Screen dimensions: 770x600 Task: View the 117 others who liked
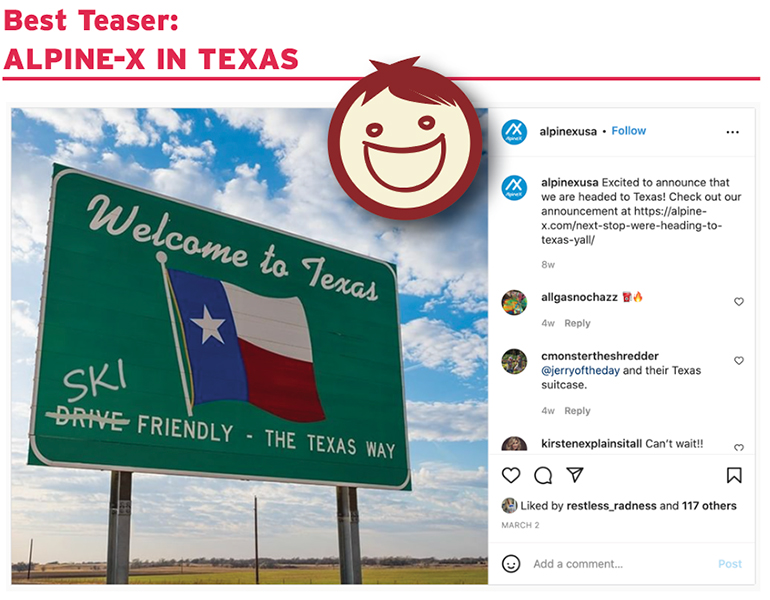click(x=709, y=506)
